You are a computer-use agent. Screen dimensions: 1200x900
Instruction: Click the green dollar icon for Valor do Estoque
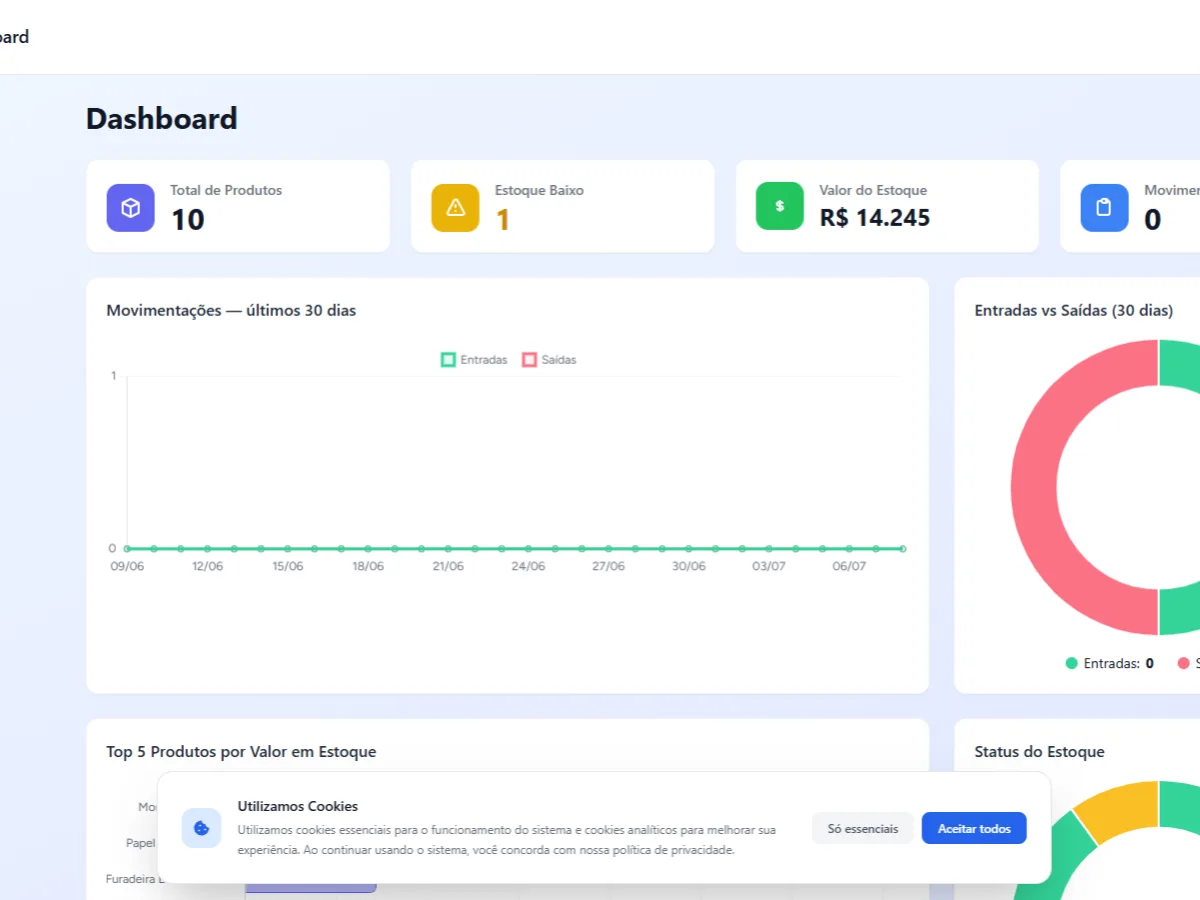coord(780,206)
